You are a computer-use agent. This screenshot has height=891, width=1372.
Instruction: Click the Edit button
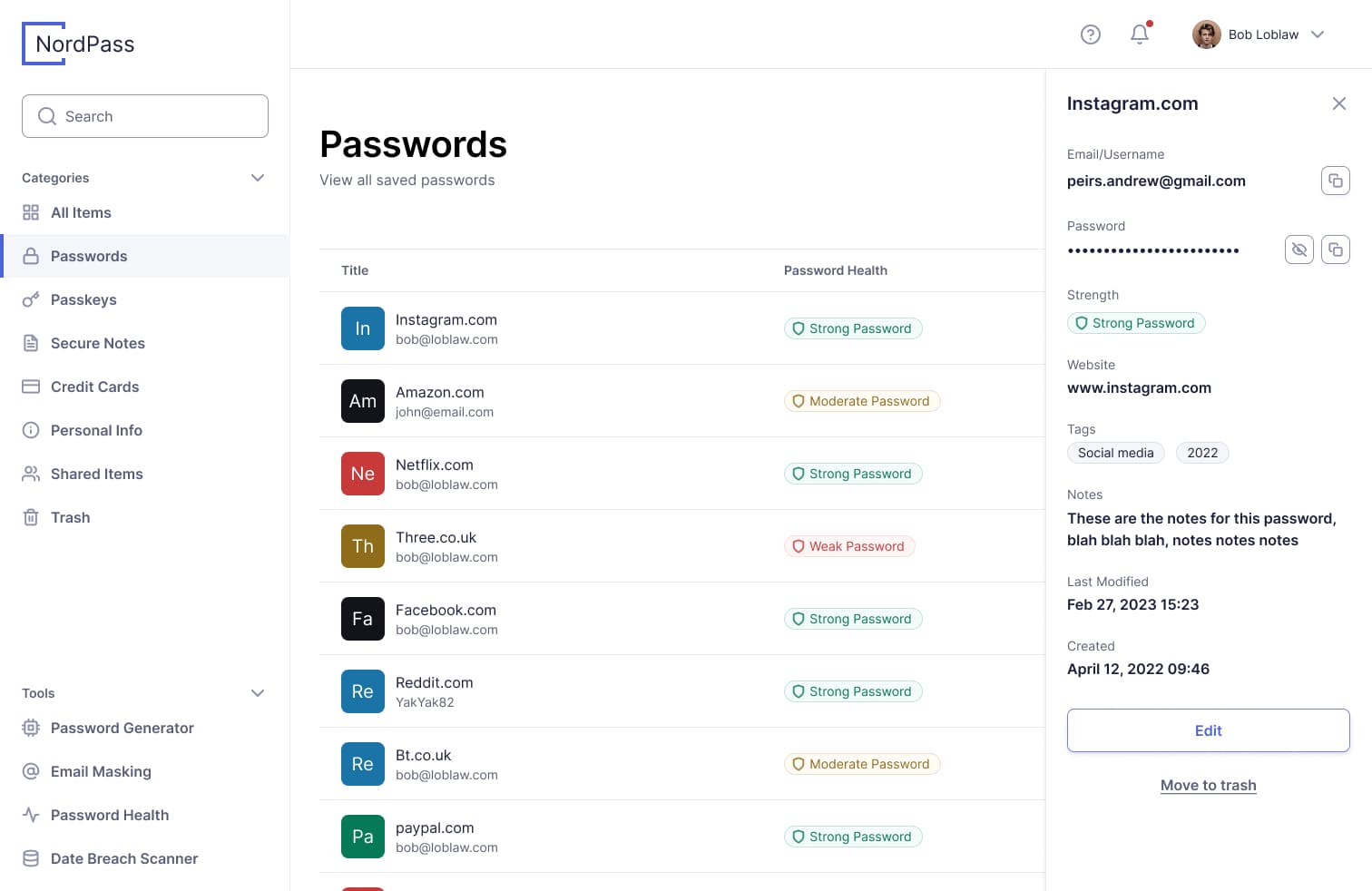pos(1209,730)
